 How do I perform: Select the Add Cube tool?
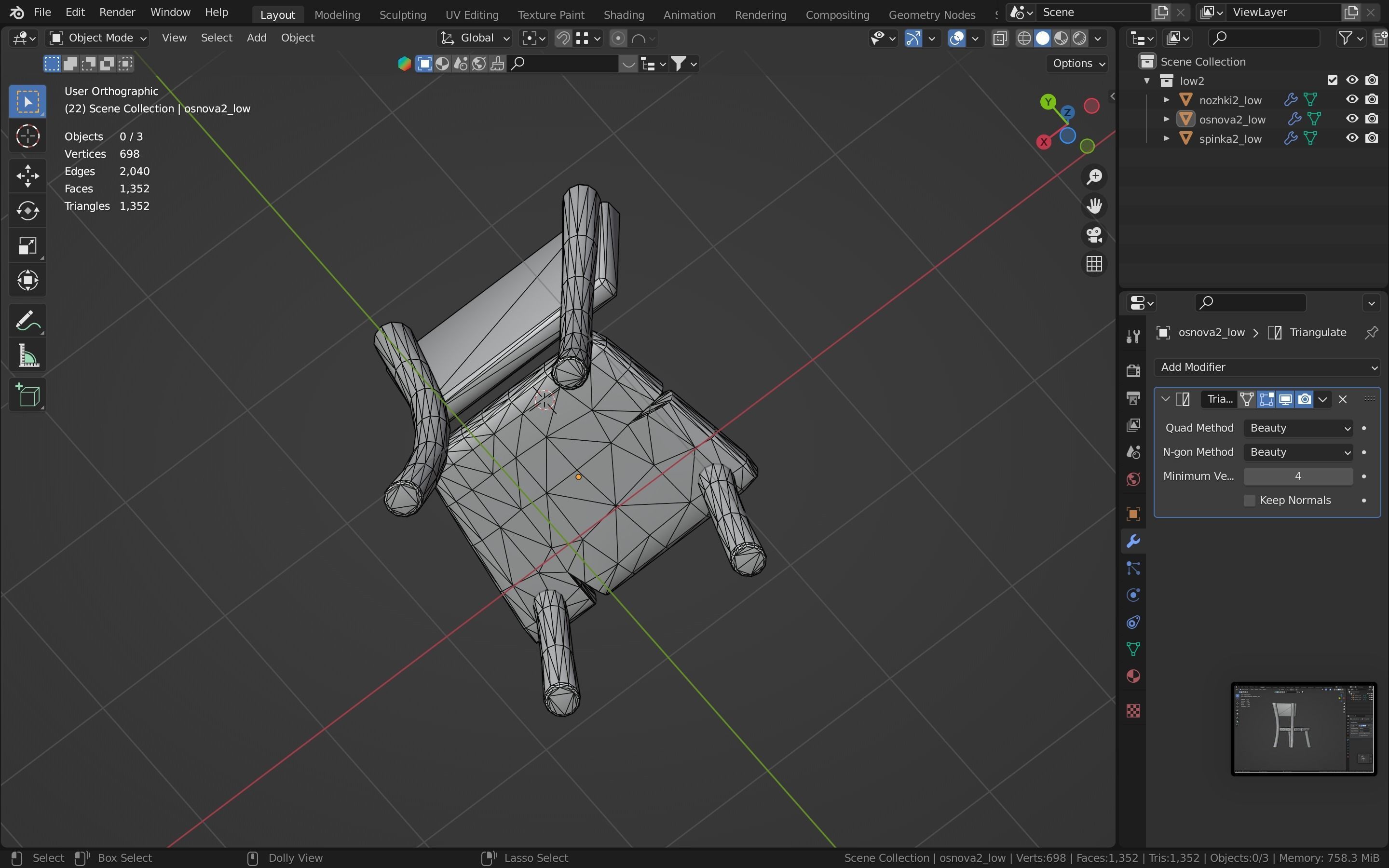[27, 395]
